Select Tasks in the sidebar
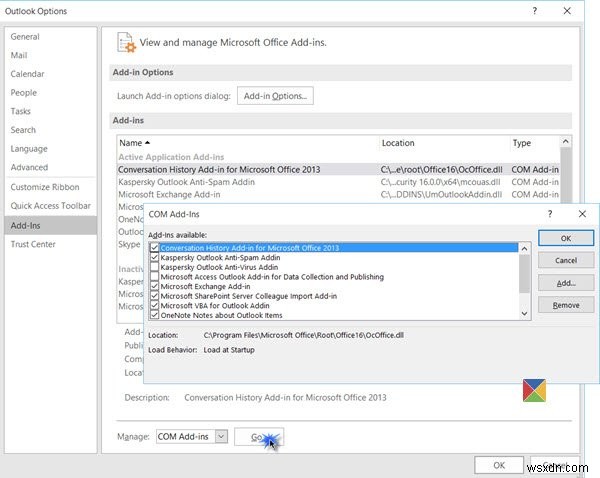This screenshot has width=600, height=478. pos(21,111)
